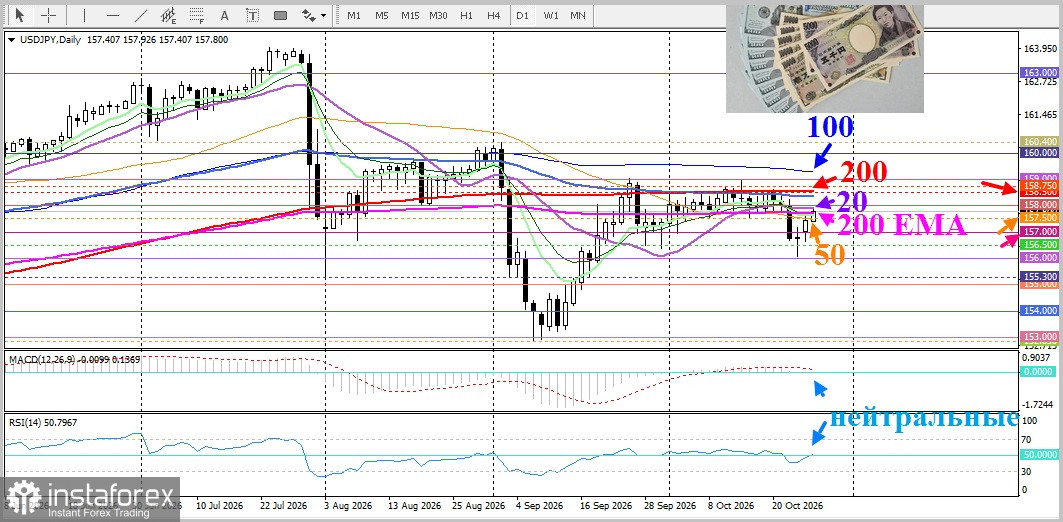Choose the vertical line drawing tool
The width and height of the screenshot is (1063, 522).
click(x=85, y=15)
